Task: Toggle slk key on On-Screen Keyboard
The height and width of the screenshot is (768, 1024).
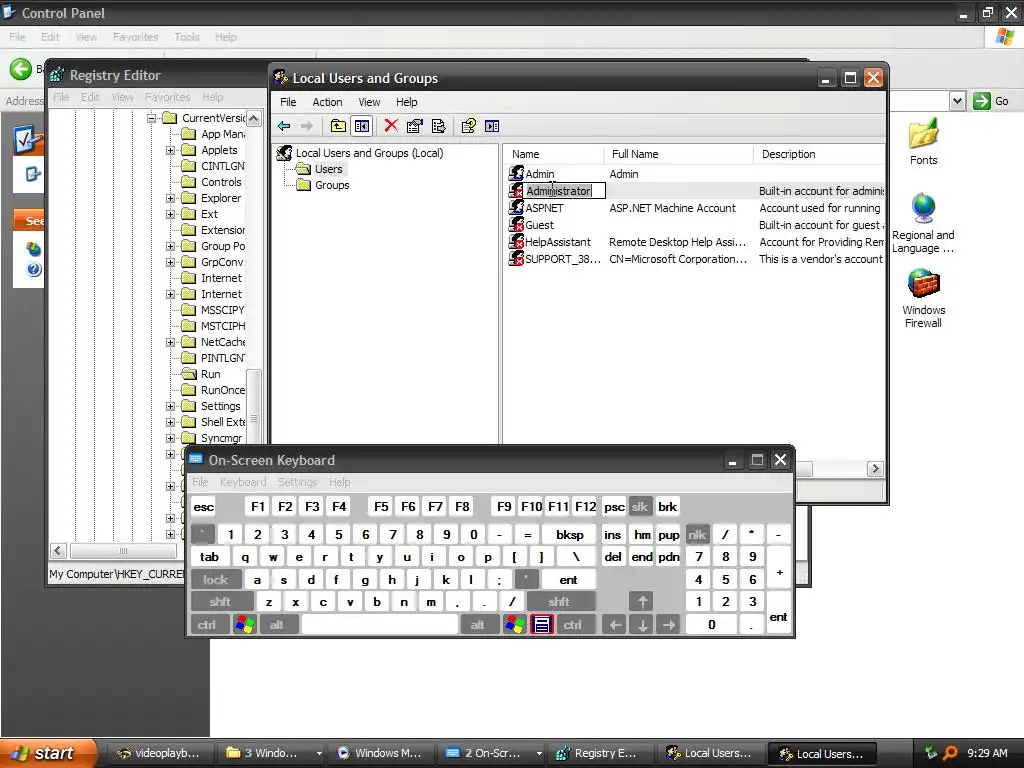Action: (x=640, y=507)
